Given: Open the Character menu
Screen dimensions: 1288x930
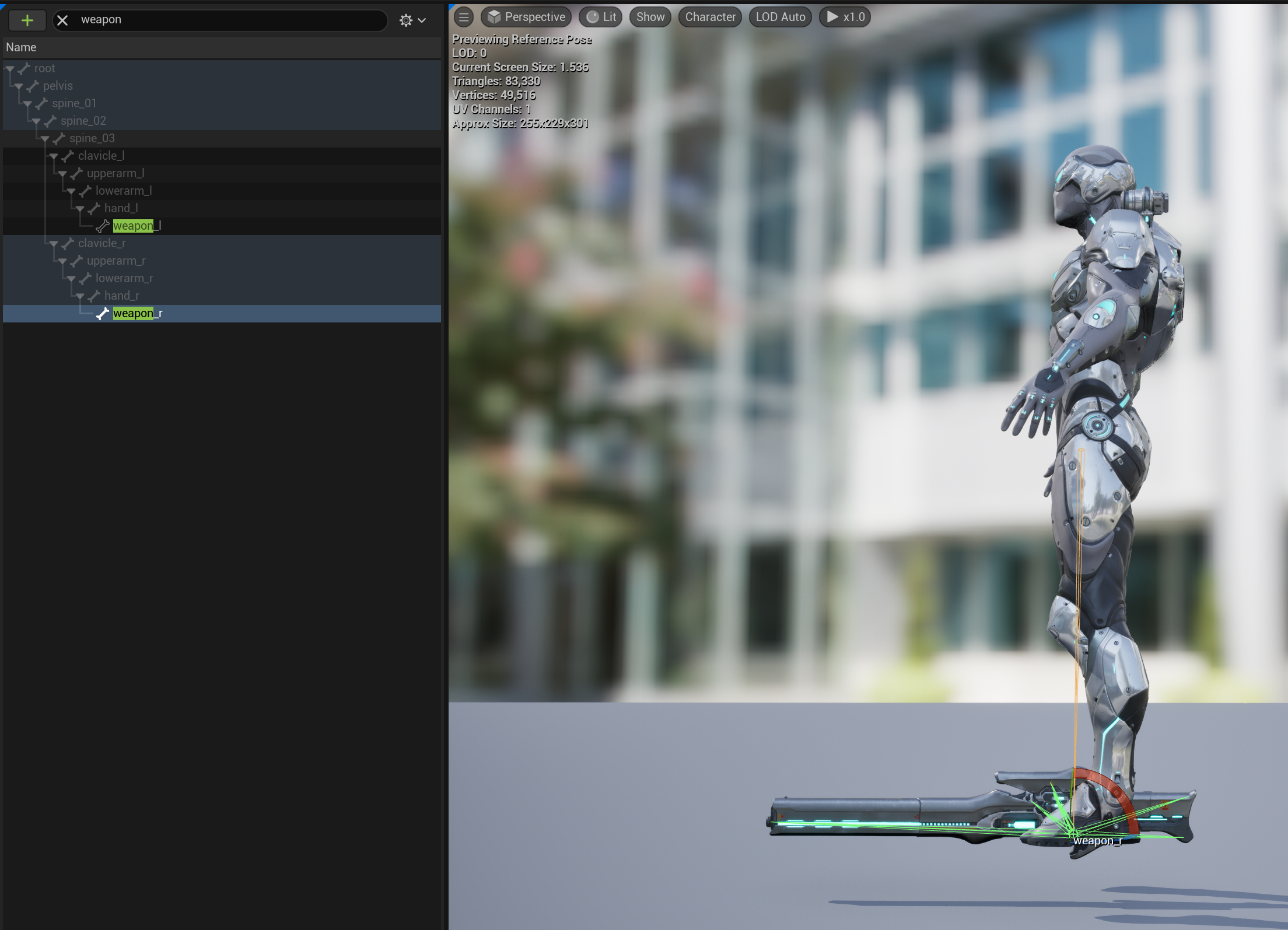Looking at the screenshot, I should [710, 17].
